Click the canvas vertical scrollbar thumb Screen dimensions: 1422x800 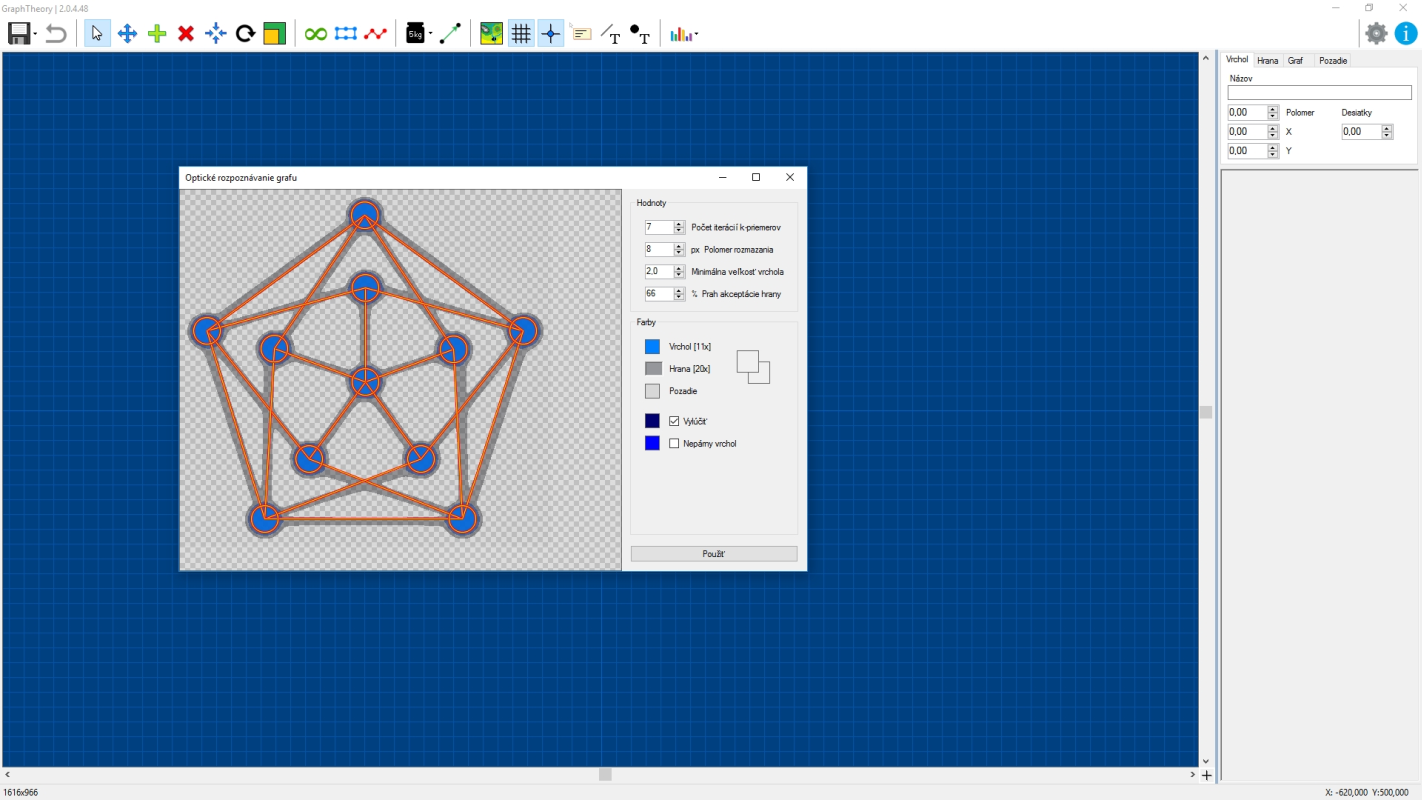[1206, 412]
